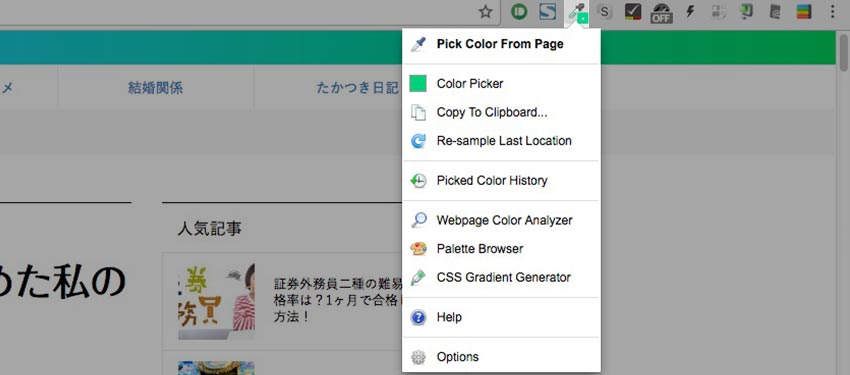This screenshot has height=375, width=850.
Task: Go to the 結婚関係 navigation link
Action: [x=156, y=88]
